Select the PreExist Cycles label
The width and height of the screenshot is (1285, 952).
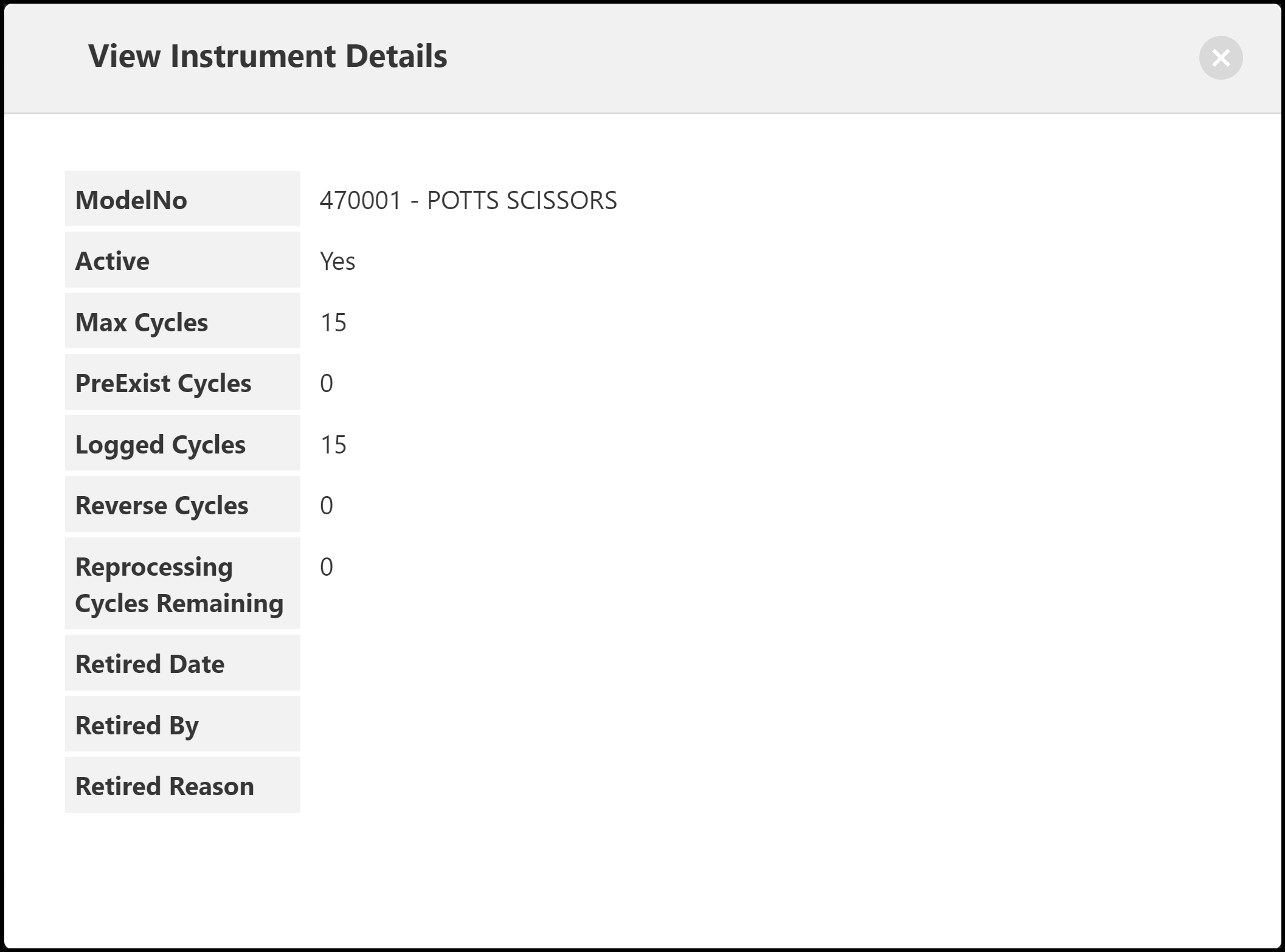[163, 383]
